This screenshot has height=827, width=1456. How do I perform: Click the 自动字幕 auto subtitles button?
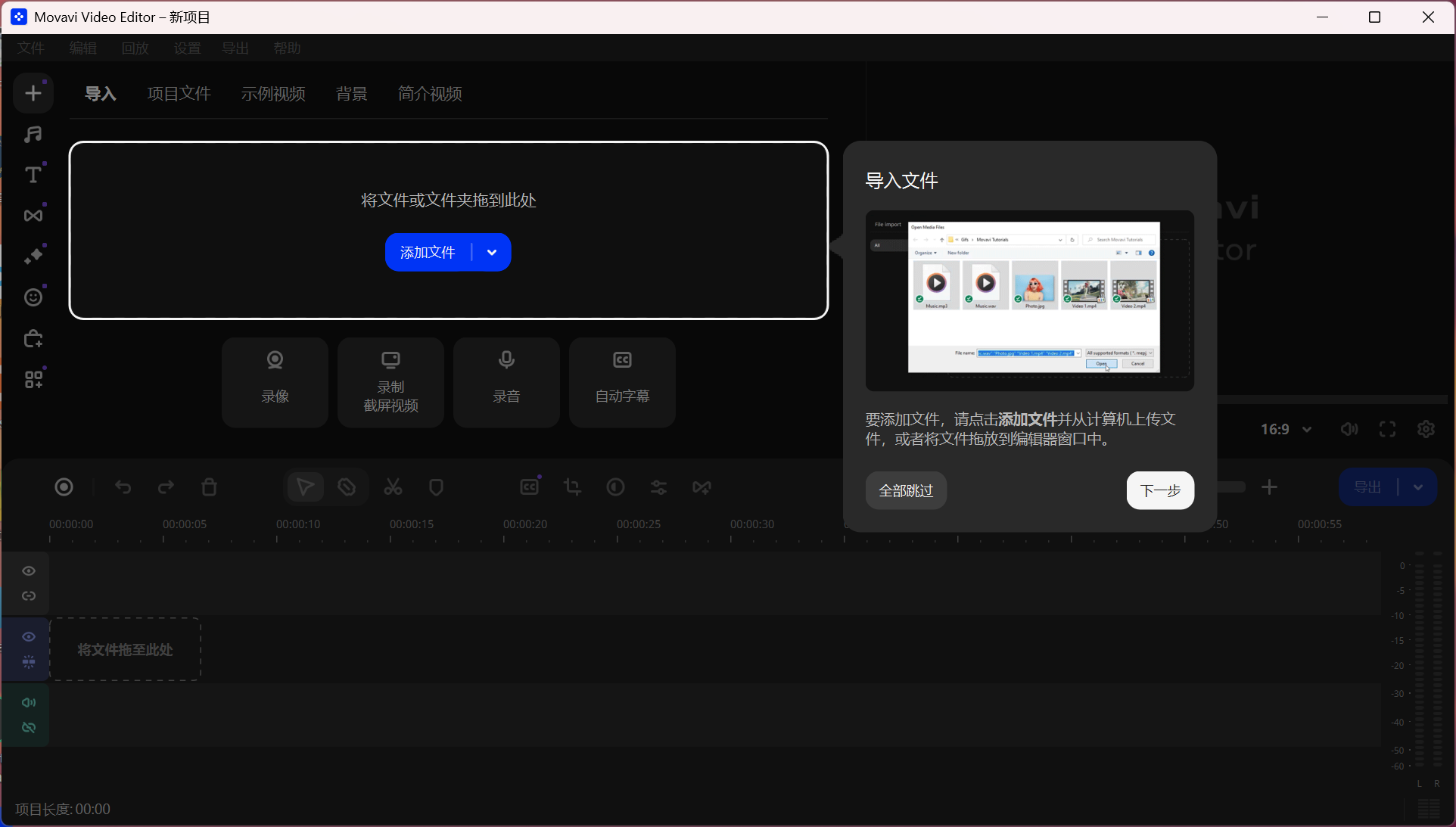pos(622,382)
